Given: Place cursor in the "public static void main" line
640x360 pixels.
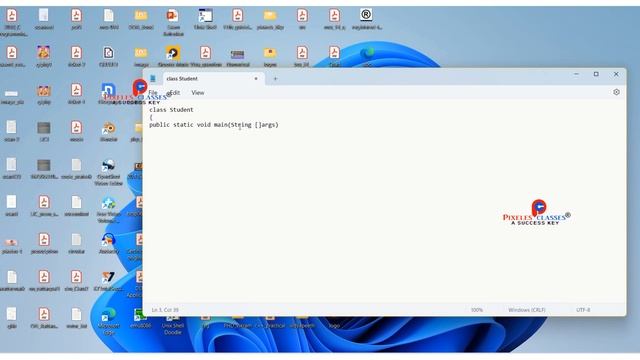Looking at the screenshot, I should pyautogui.click(x=213, y=124).
